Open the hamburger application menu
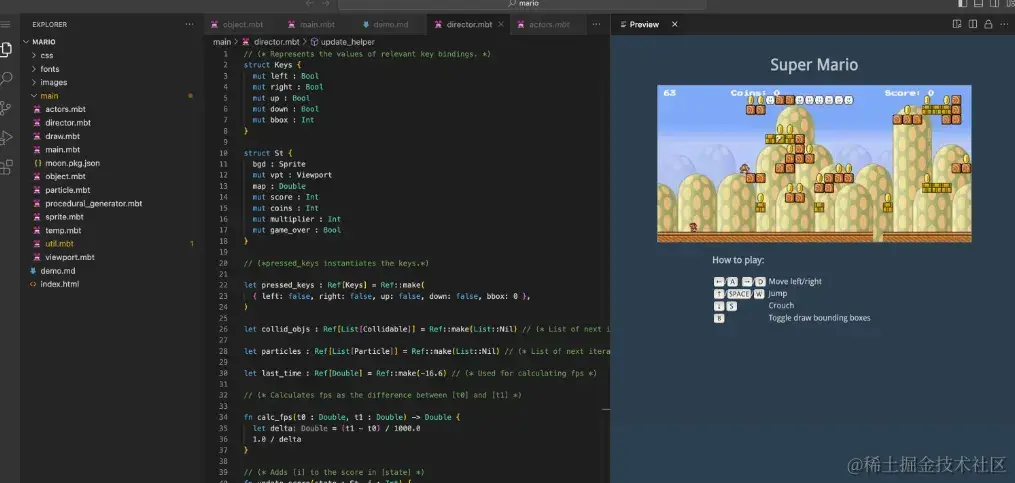 [x=5, y=25]
